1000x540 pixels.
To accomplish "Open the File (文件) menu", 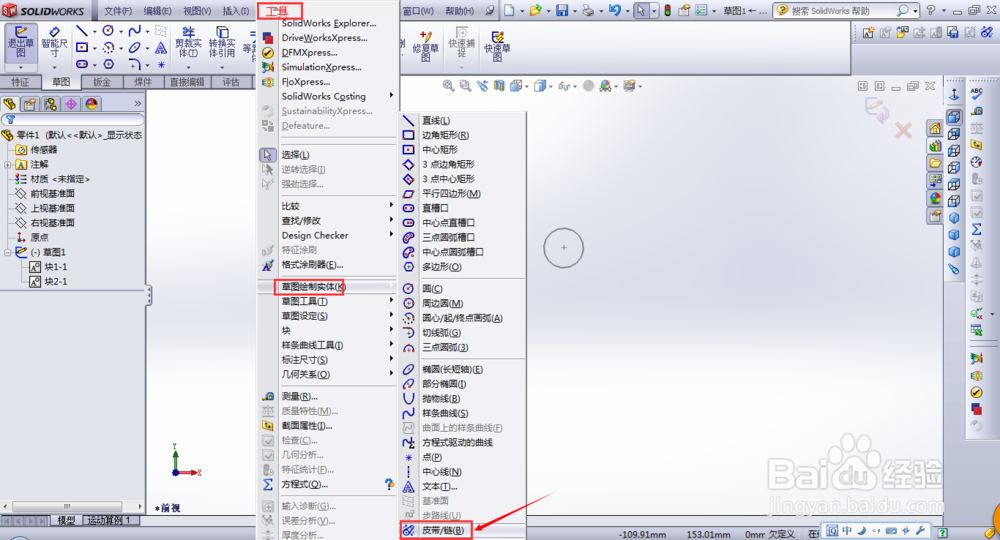I will tap(118, 11).
